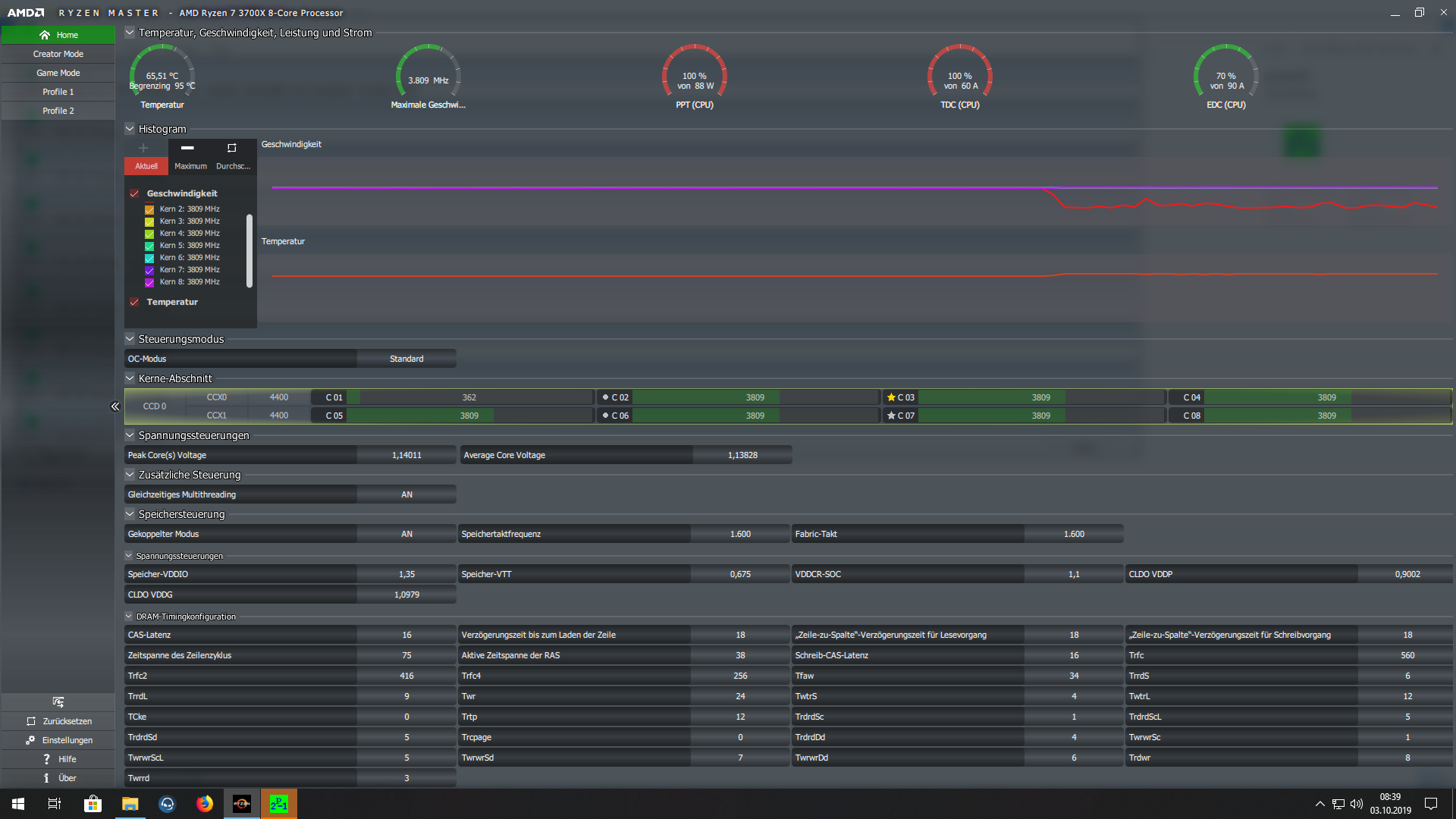Click the Kern 8 magenta color swatch

[x=149, y=282]
